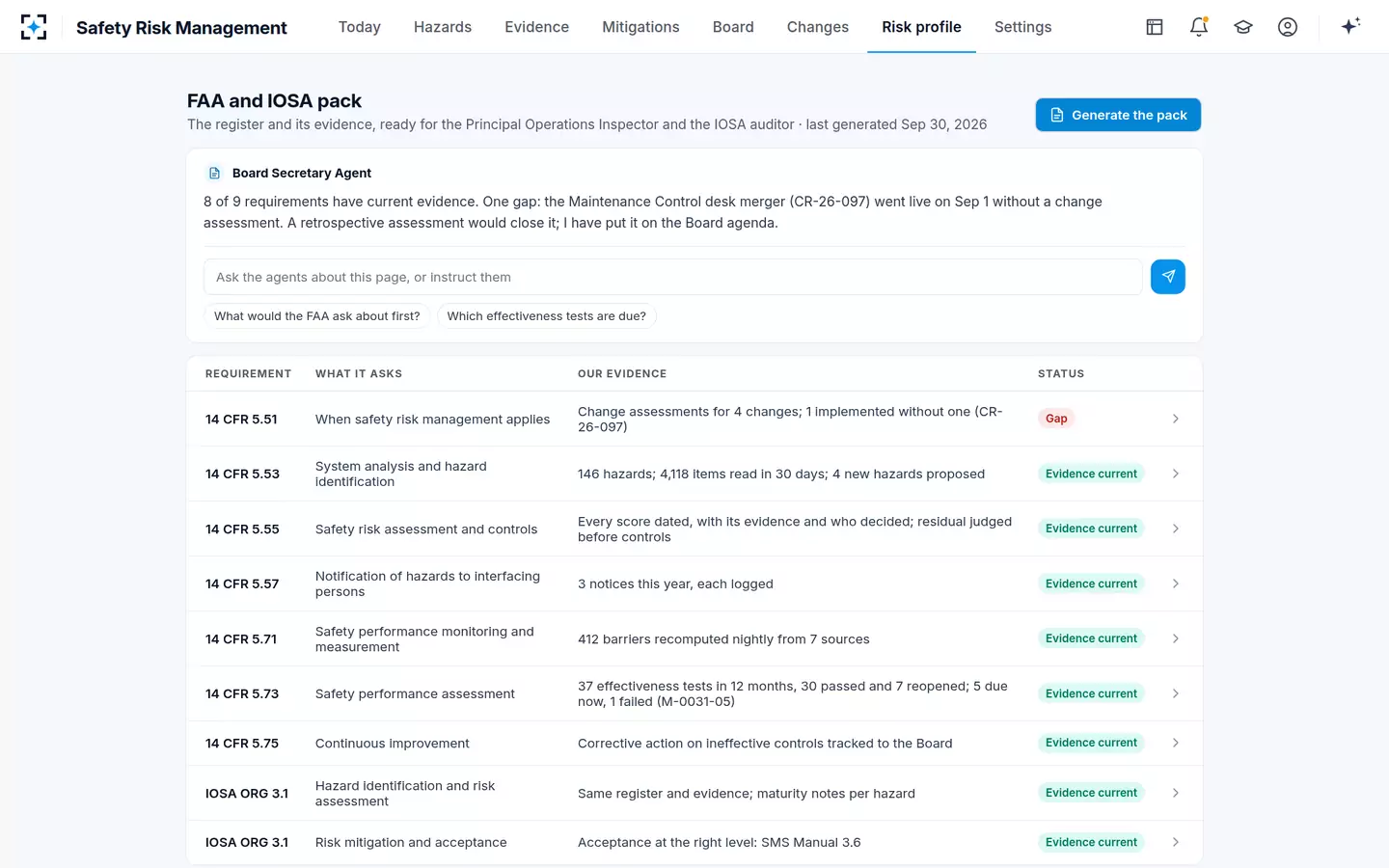This screenshot has height=868, width=1389.
Task: Open the user account icon
Action: pos(1288,27)
